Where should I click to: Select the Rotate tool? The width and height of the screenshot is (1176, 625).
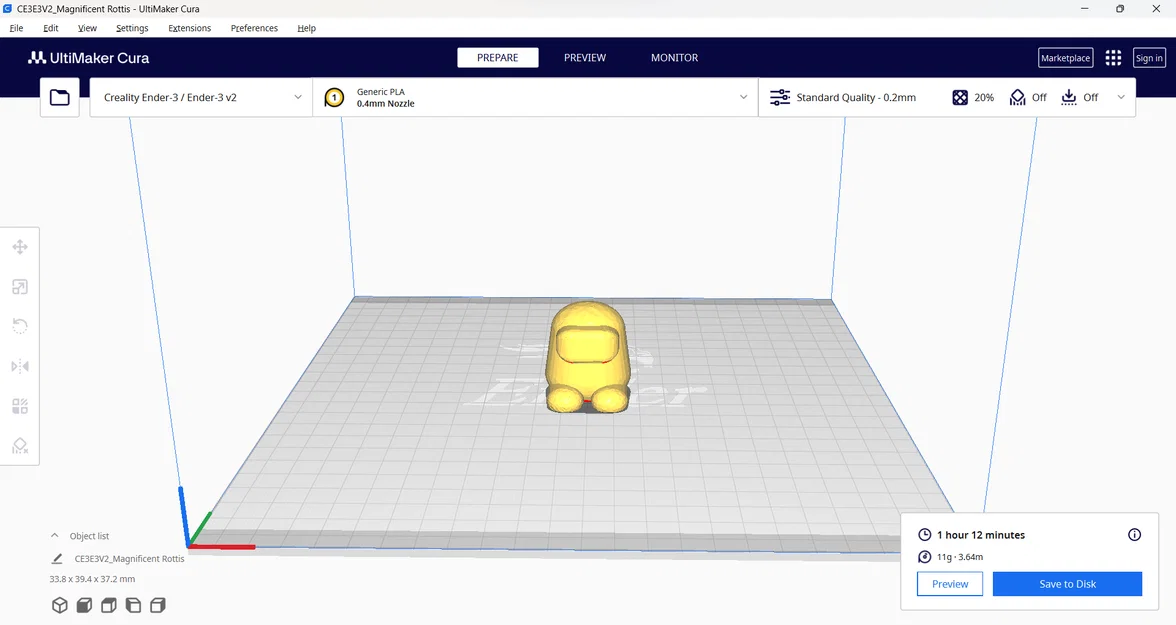point(20,326)
